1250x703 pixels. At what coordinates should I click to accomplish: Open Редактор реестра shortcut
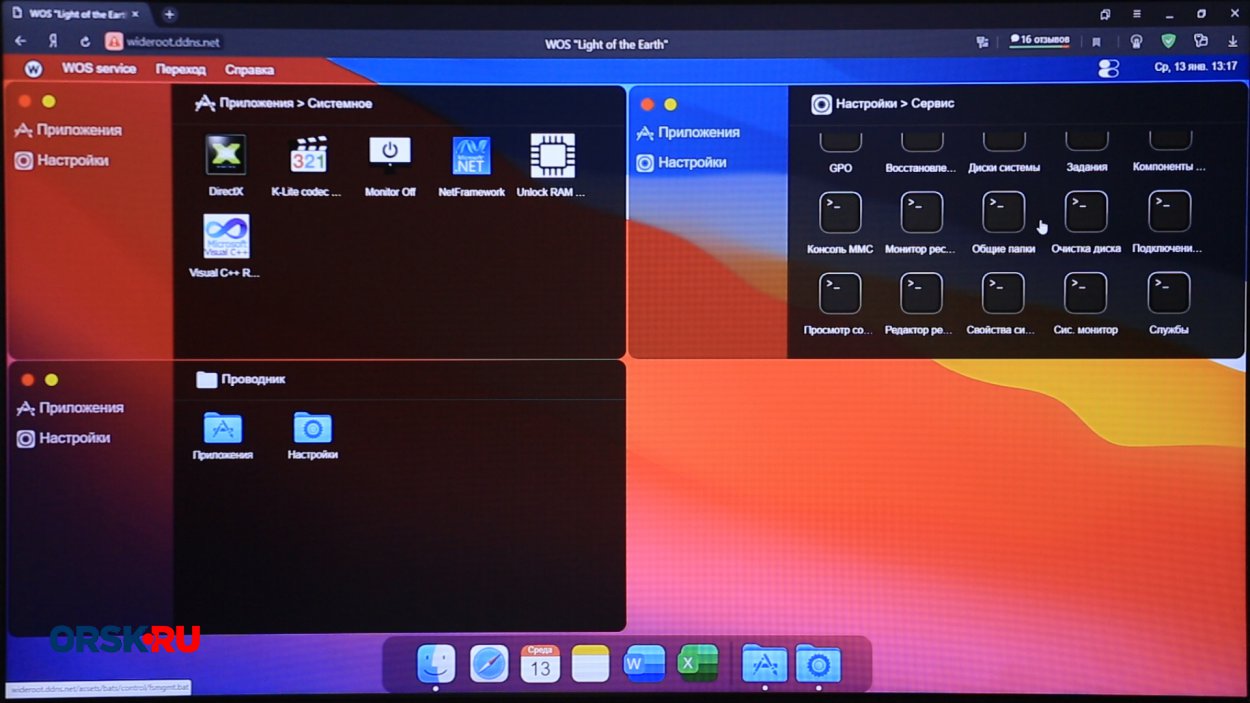[x=921, y=294]
